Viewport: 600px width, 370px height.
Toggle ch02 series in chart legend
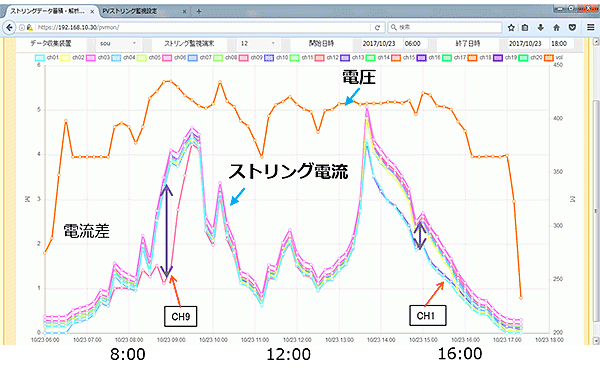point(73,58)
